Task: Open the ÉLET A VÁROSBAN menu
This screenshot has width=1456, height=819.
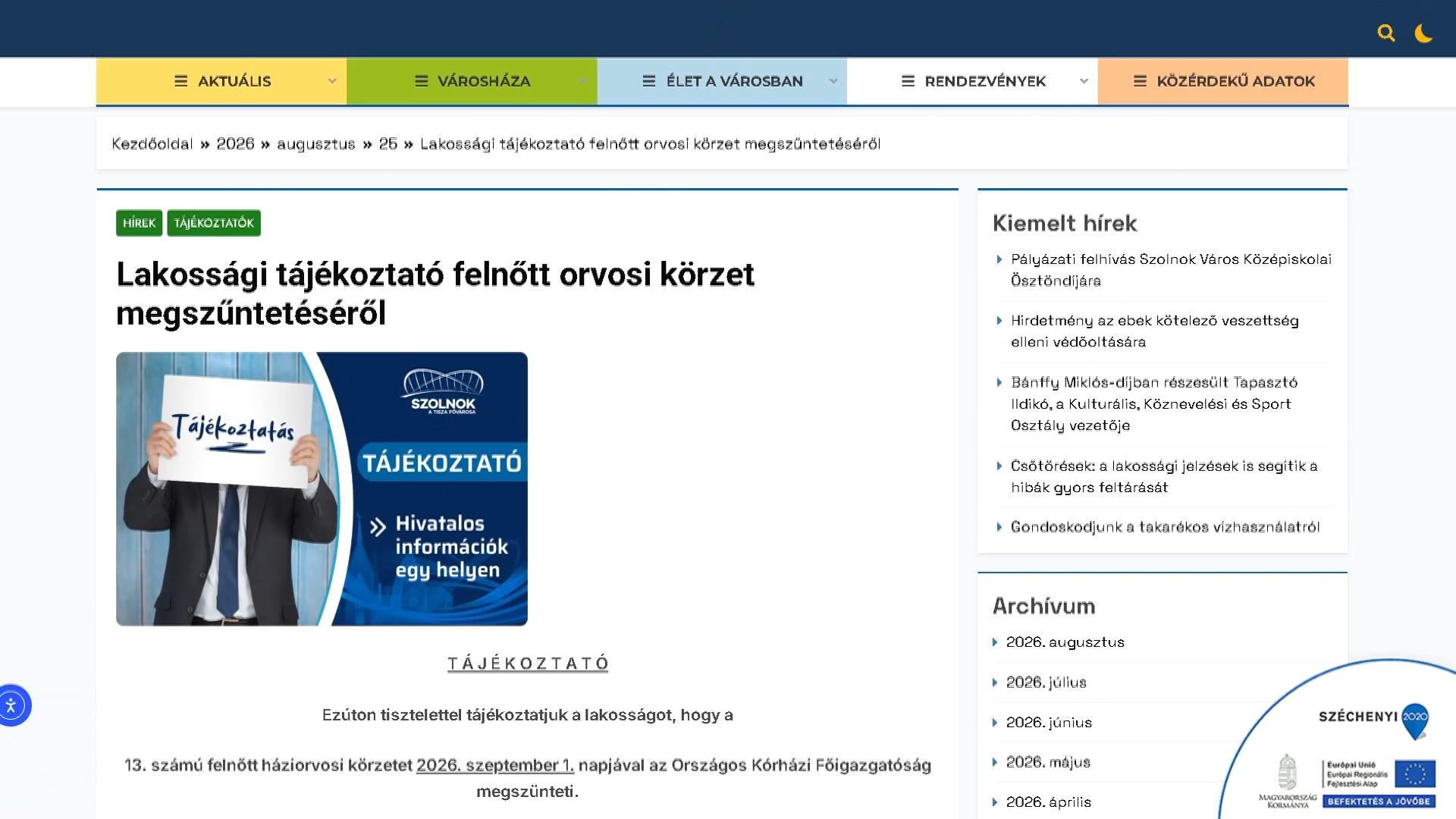Action: pyautogui.click(x=722, y=81)
